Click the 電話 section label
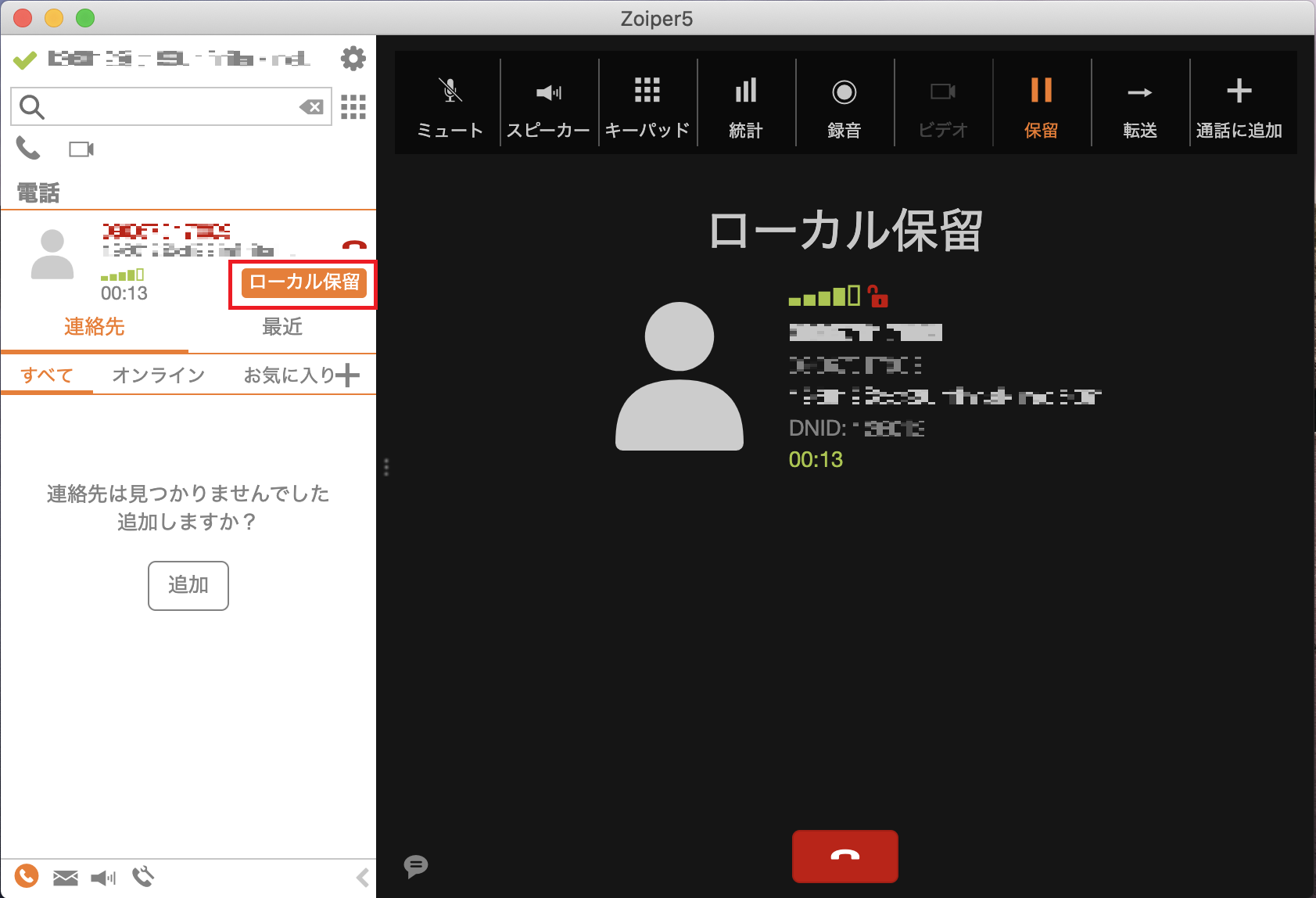 [x=38, y=192]
